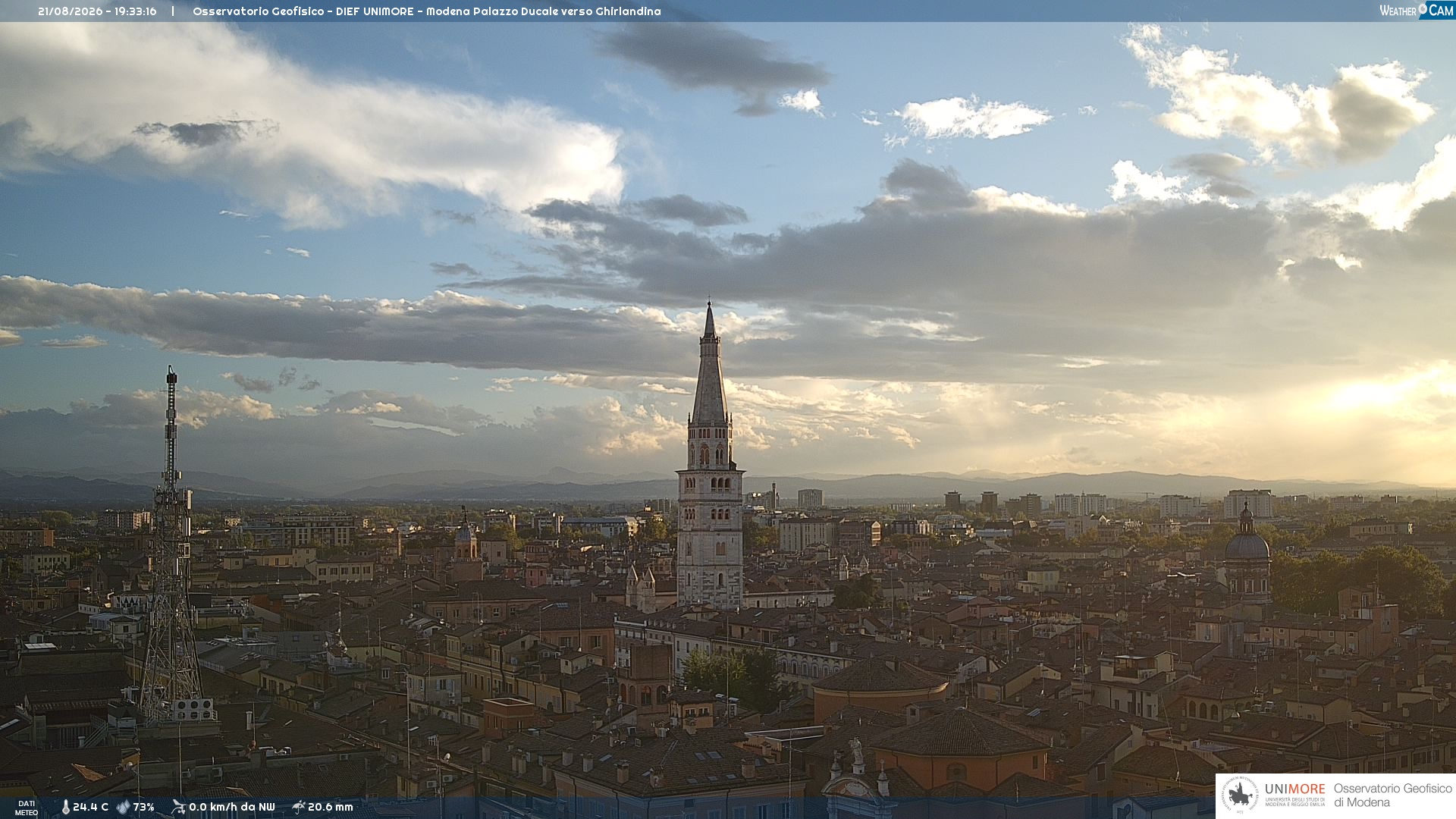Click the wind anemometer icon
The image size is (1456, 819).
click(x=178, y=807)
